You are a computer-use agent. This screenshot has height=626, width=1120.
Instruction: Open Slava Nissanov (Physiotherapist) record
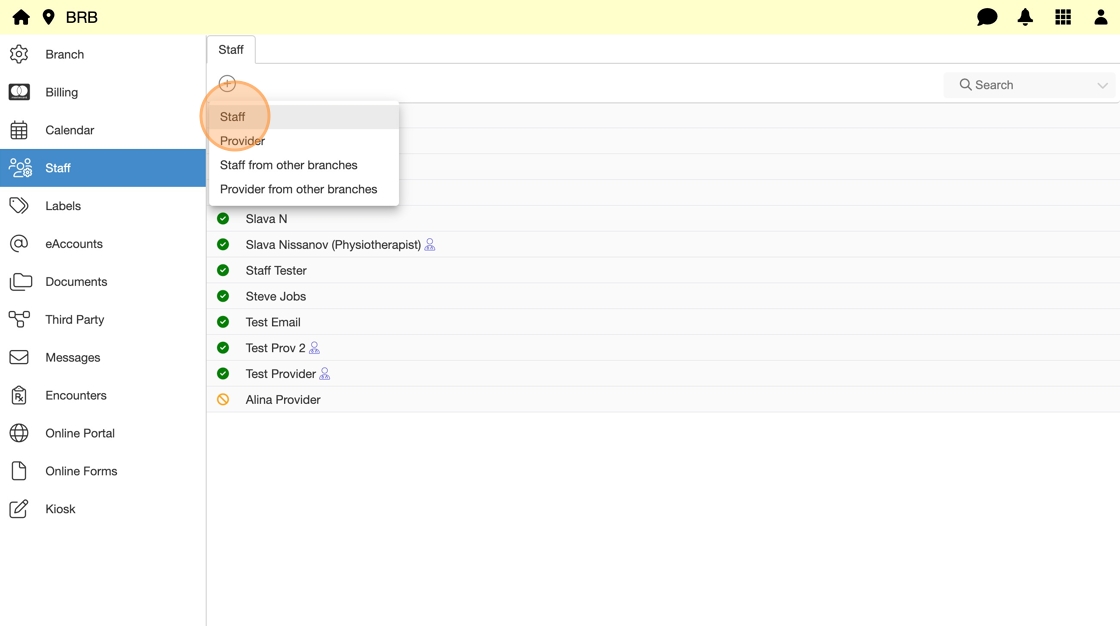click(x=332, y=245)
